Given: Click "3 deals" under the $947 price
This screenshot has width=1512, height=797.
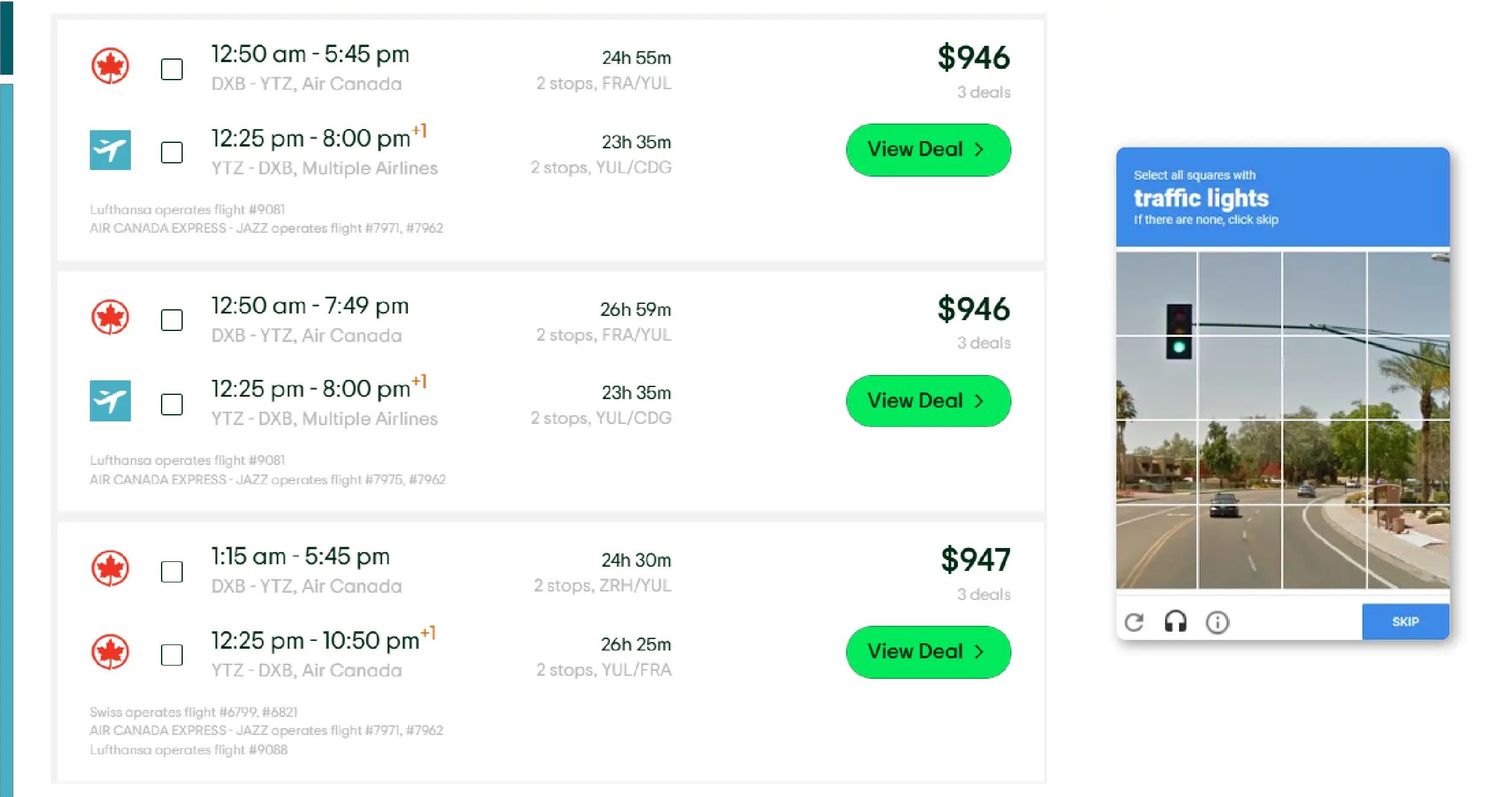Looking at the screenshot, I should [983, 594].
